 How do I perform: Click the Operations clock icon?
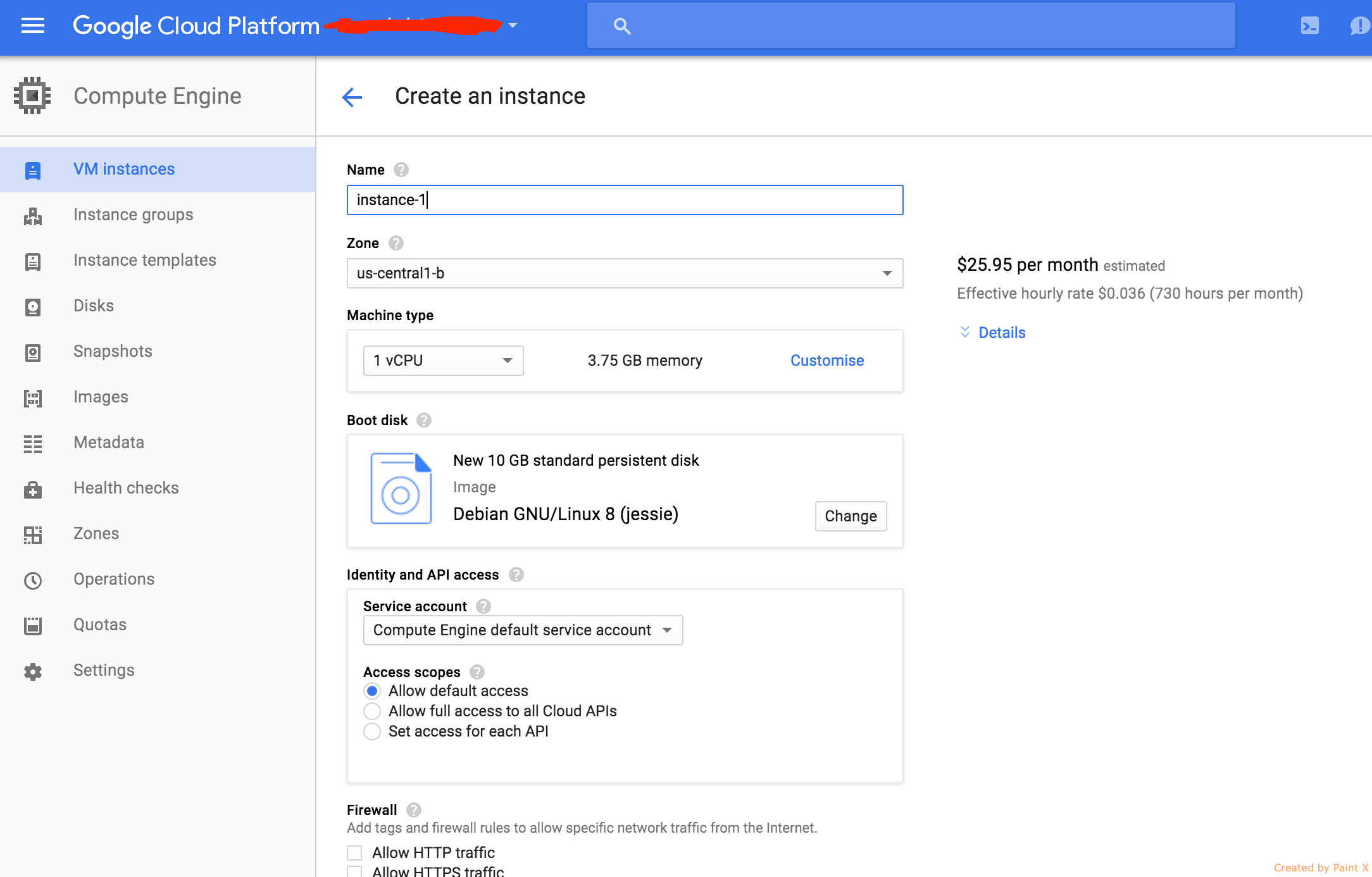pyautogui.click(x=33, y=580)
